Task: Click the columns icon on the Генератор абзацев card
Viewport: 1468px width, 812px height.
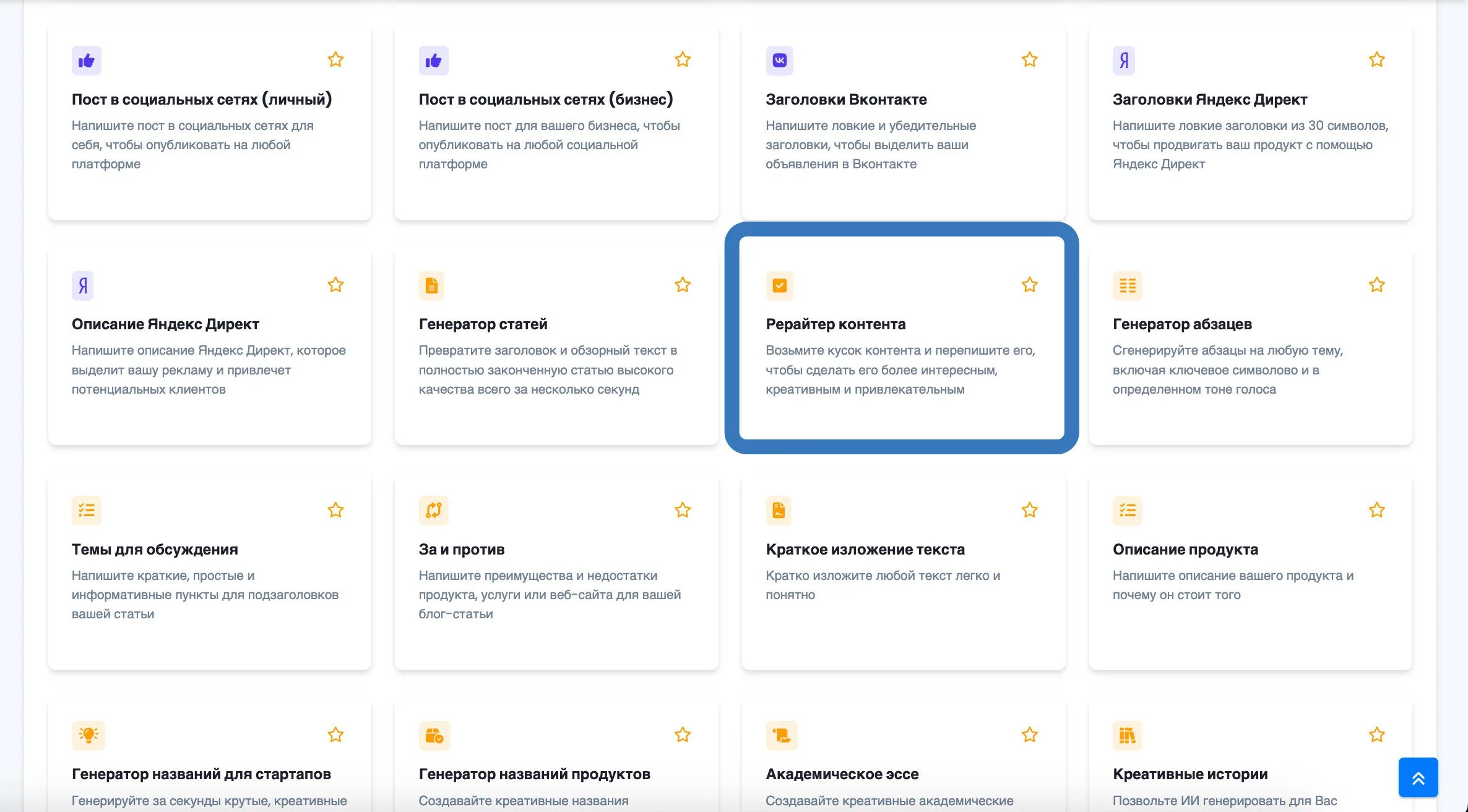Action: 1127,286
